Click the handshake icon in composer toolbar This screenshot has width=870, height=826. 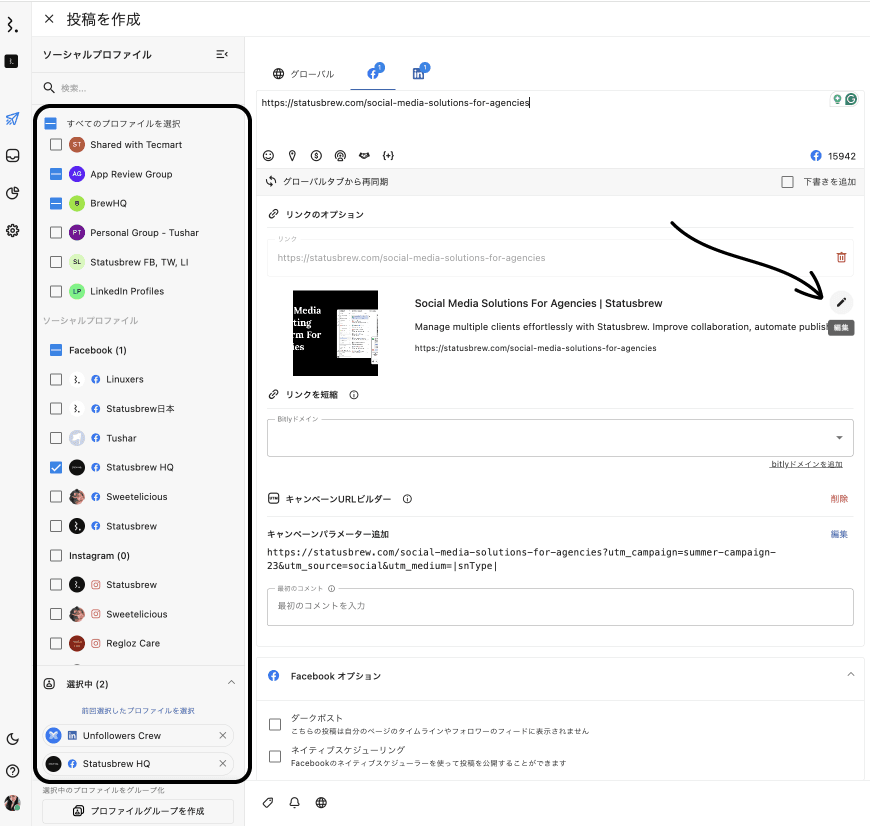coord(364,156)
